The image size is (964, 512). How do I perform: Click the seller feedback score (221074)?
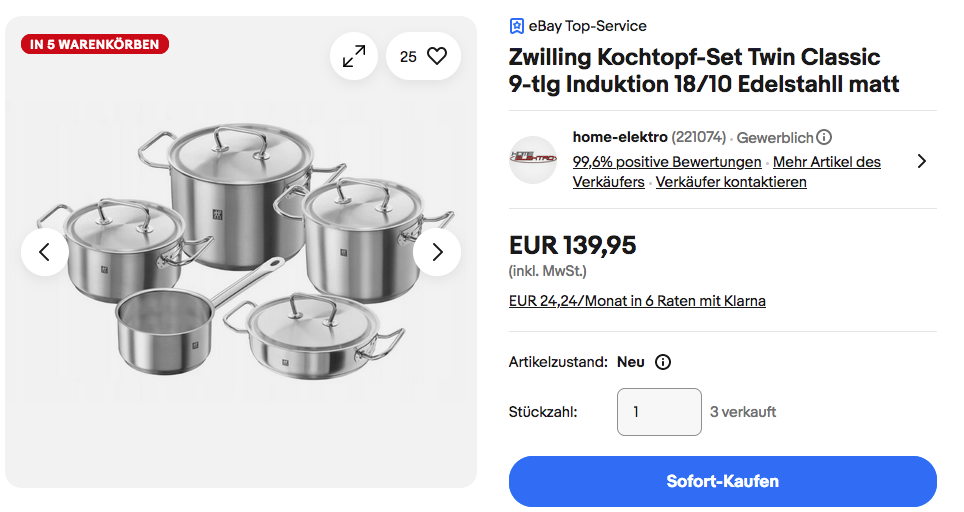click(699, 138)
